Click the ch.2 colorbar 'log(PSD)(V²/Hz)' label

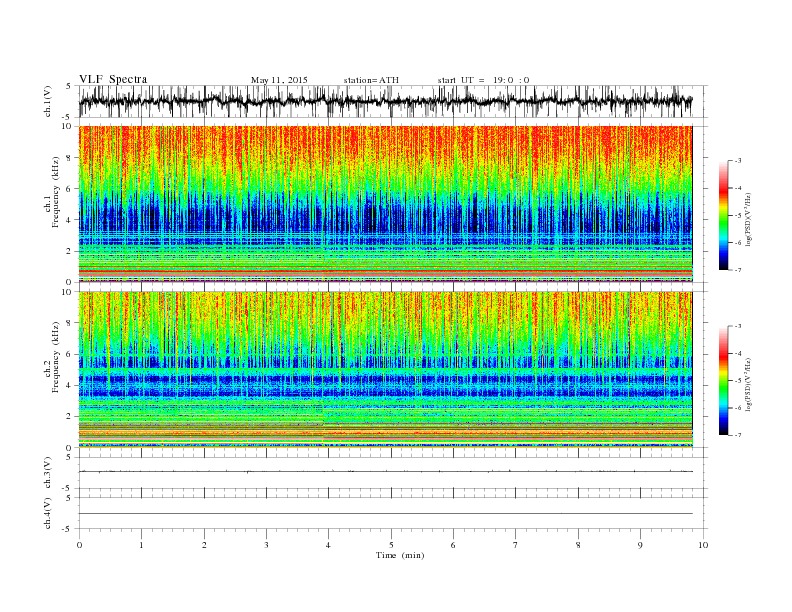pos(748,383)
